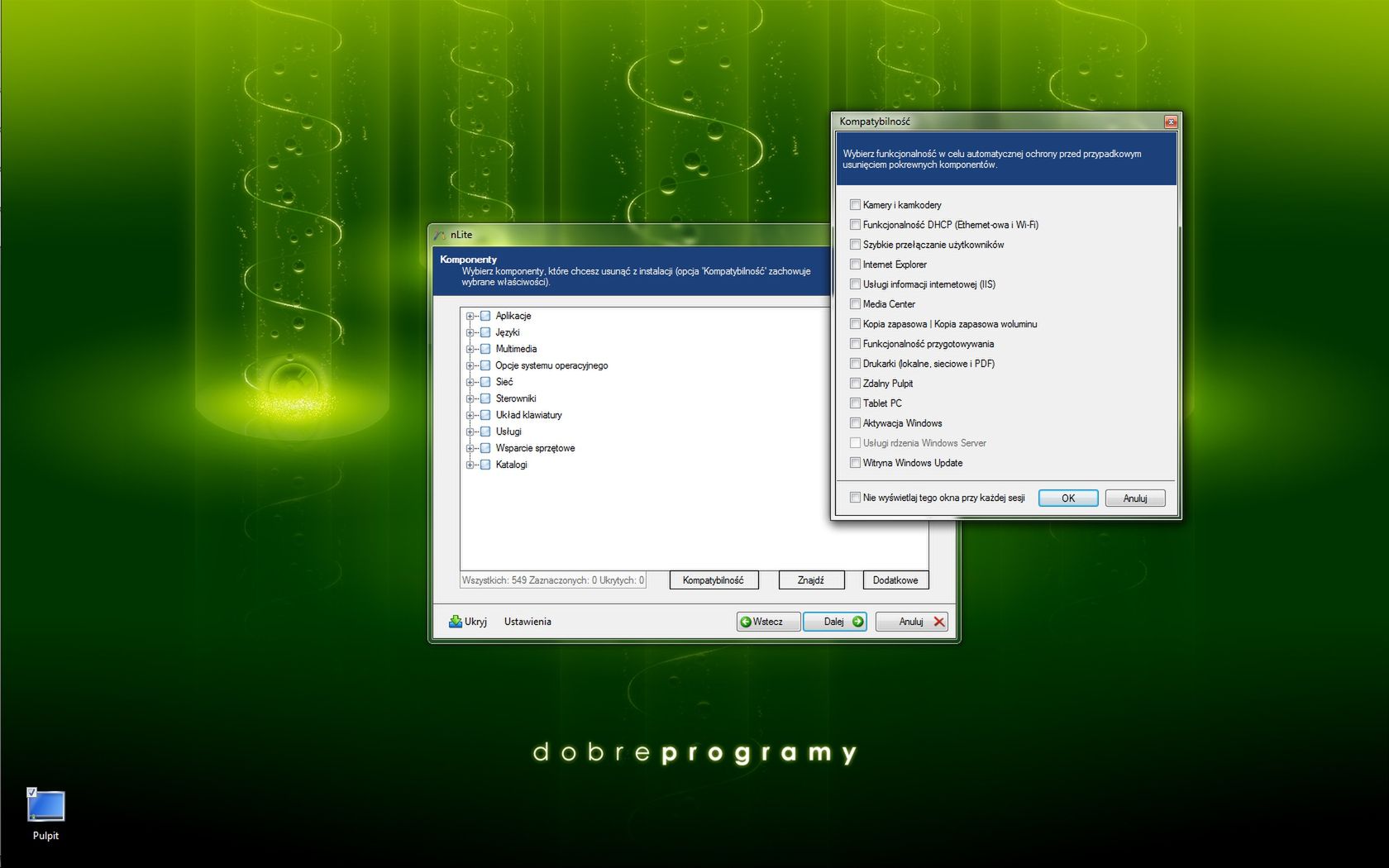
Task: Expand the Multimedia tree node
Action: (x=470, y=349)
